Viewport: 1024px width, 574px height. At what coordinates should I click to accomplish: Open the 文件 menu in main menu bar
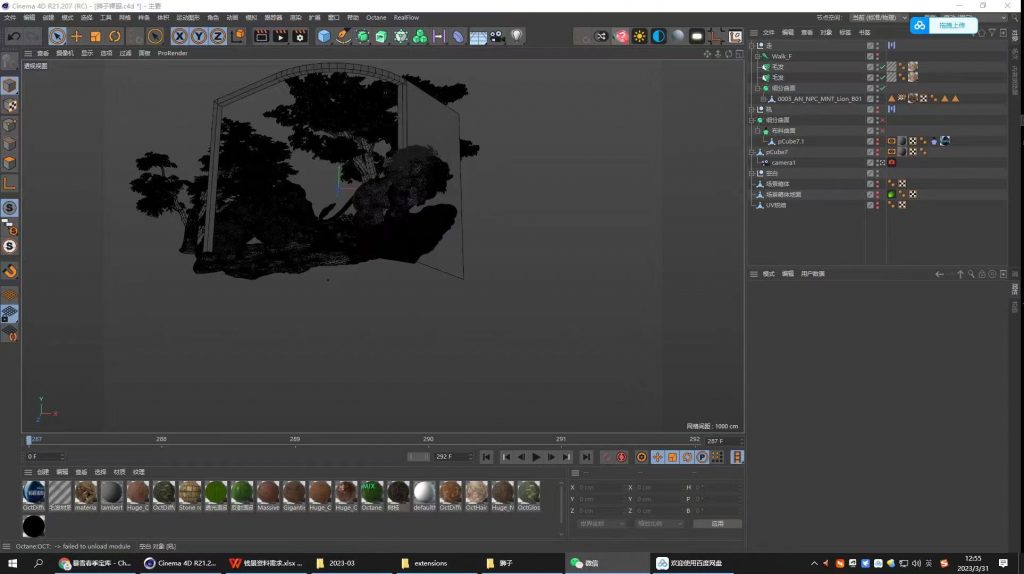(x=10, y=18)
